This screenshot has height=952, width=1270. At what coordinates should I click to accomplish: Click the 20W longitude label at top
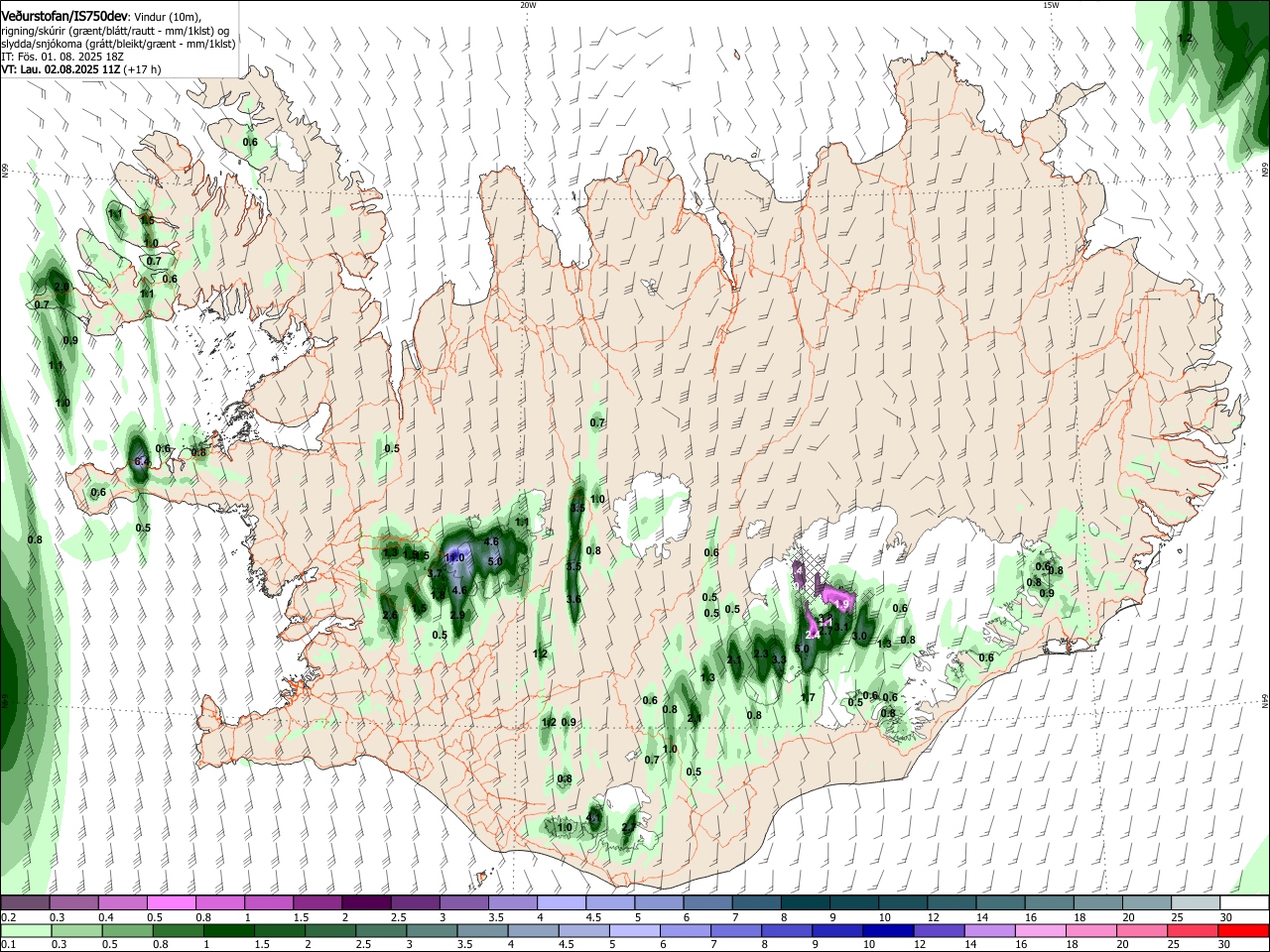coord(528,5)
